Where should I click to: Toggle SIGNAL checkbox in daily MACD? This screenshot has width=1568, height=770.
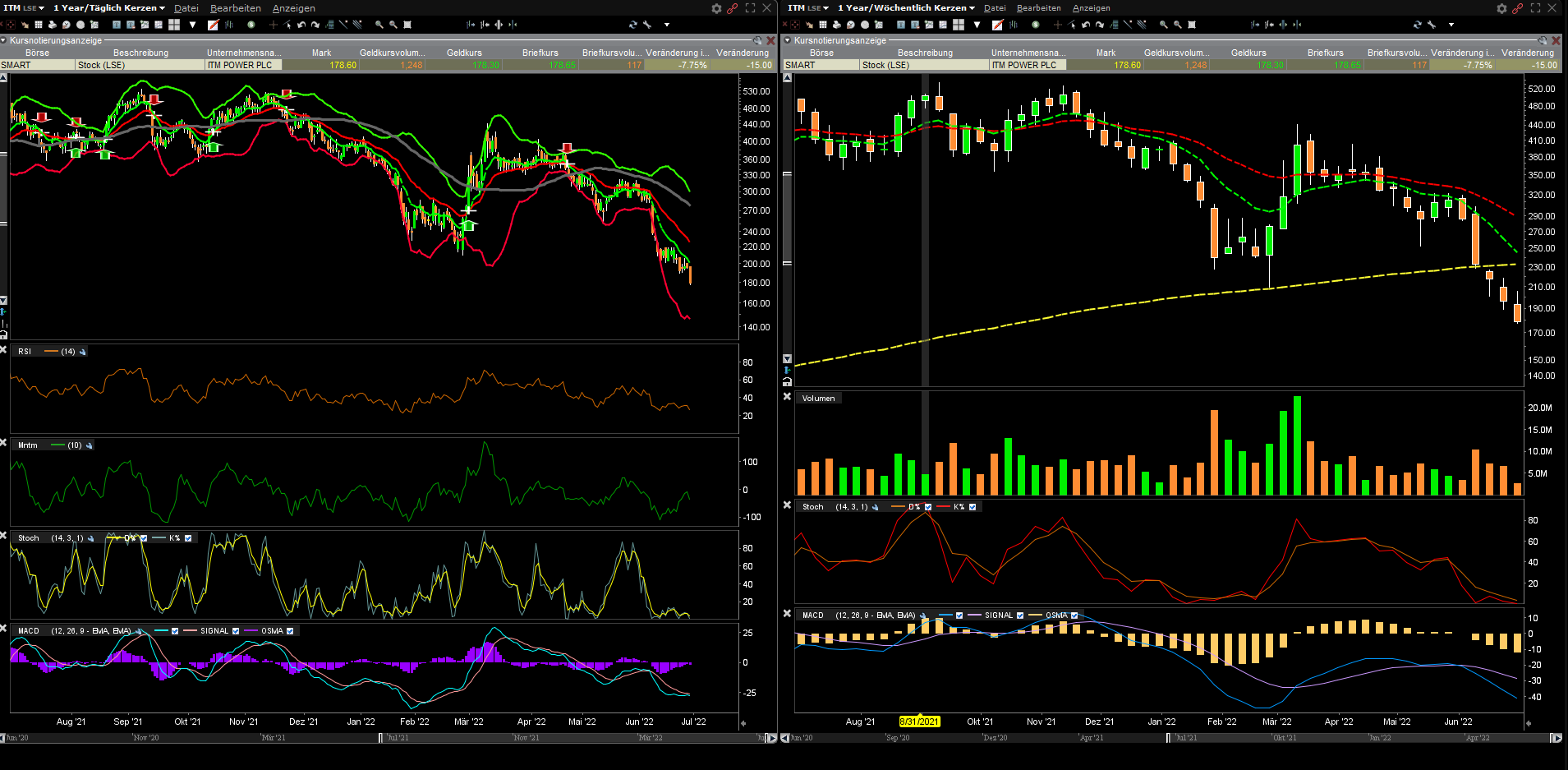tap(236, 631)
